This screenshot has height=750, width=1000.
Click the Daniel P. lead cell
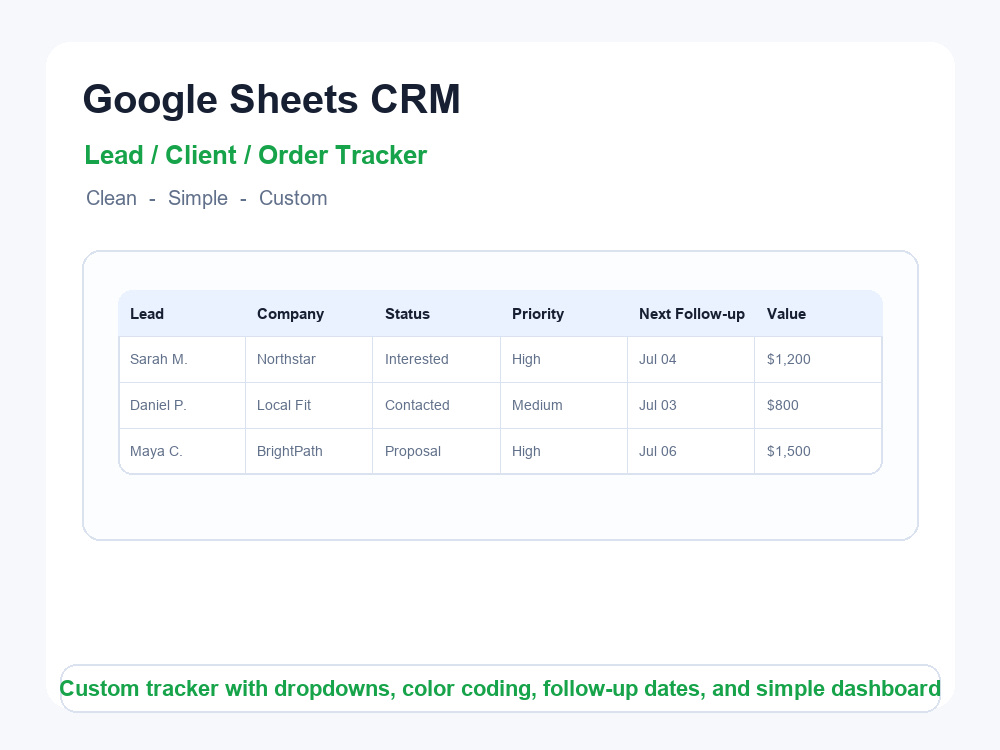coord(182,406)
